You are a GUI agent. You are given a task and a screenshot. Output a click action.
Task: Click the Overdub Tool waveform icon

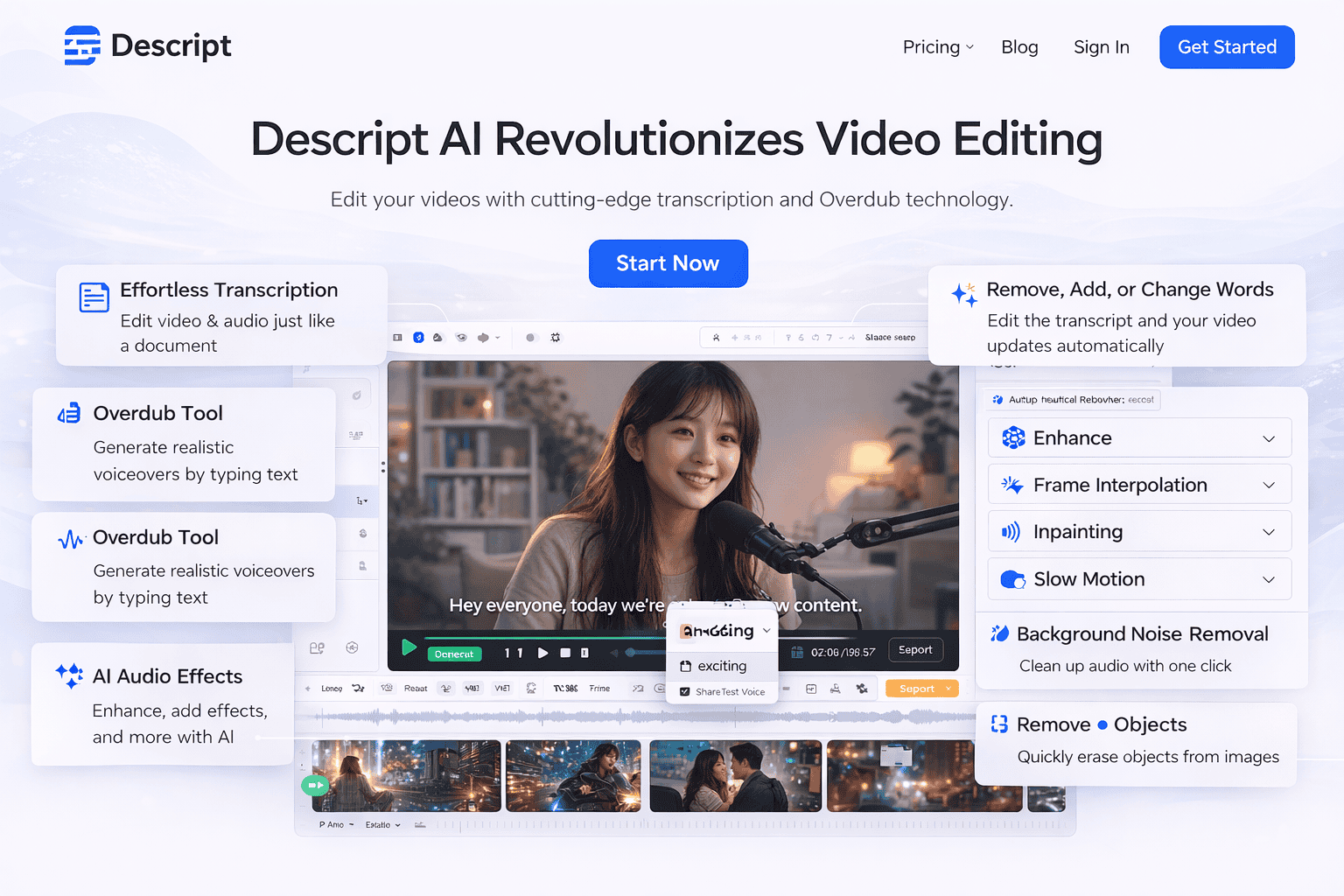(x=70, y=538)
